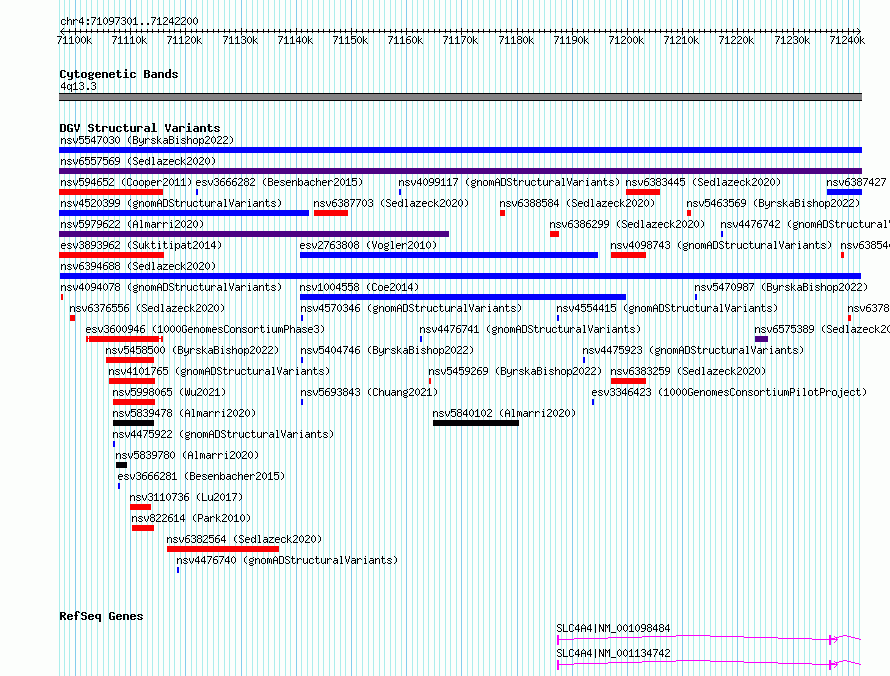Open nsv5840102 (Almarri2020) label

504,413
